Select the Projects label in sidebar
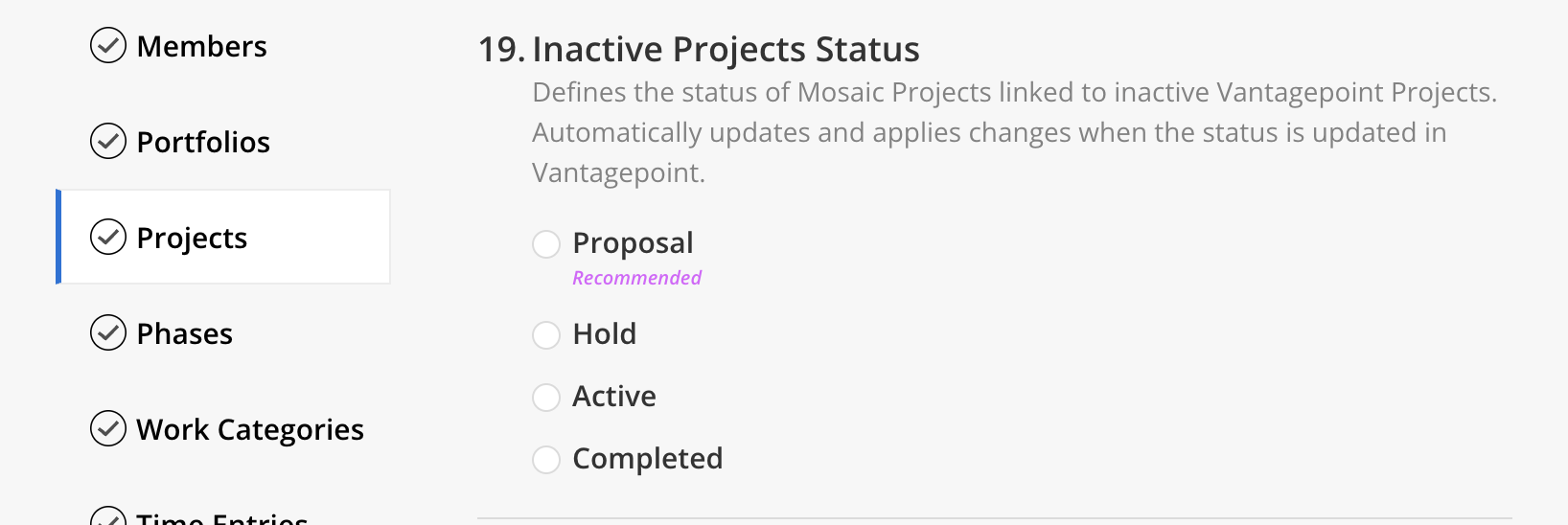Image resolution: width=1568 pixels, height=525 pixels. point(192,239)
